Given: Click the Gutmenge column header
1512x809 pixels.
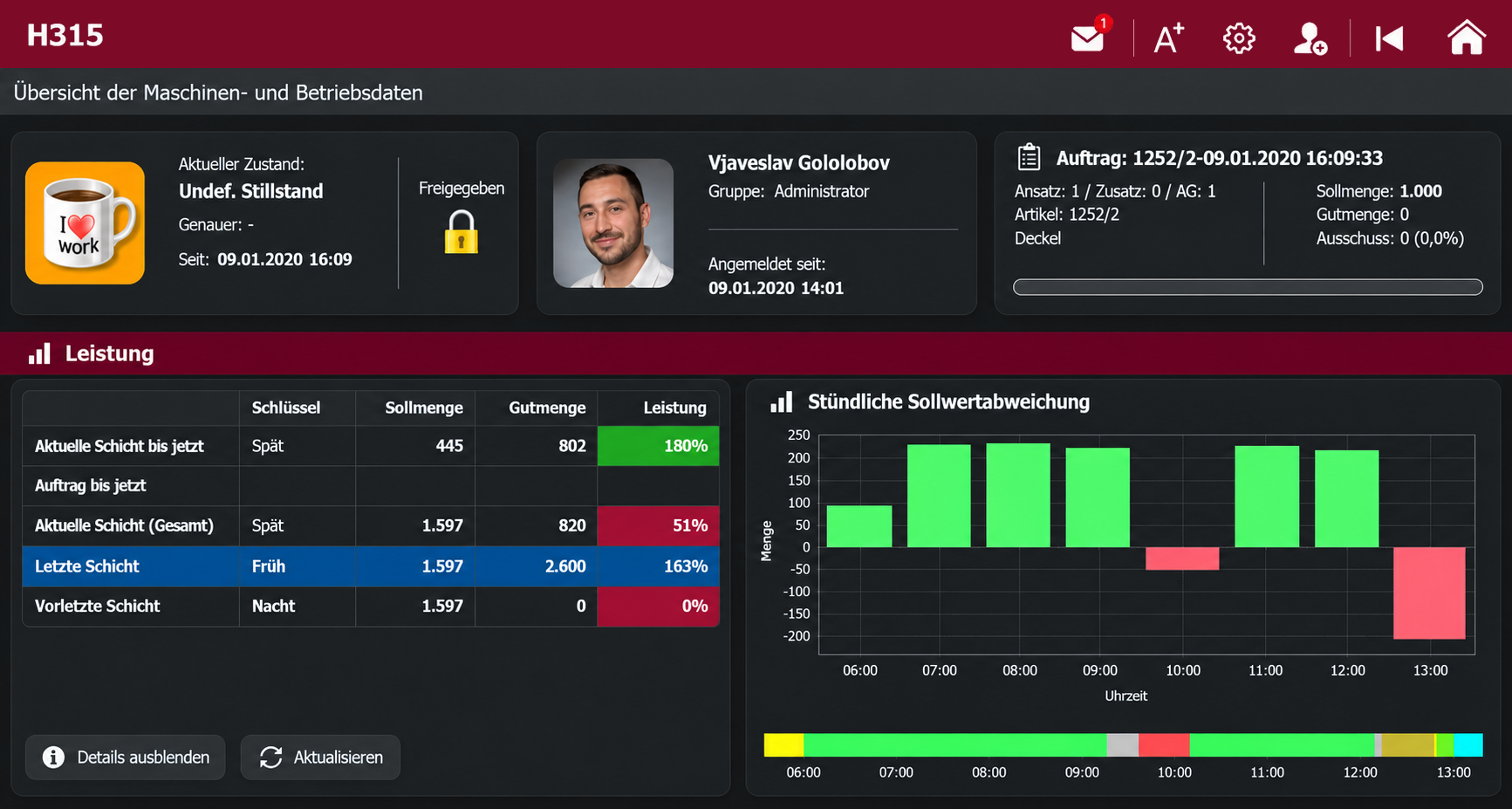Looking at the screenshot, I should pyautogui.click(x=537, y=408).
